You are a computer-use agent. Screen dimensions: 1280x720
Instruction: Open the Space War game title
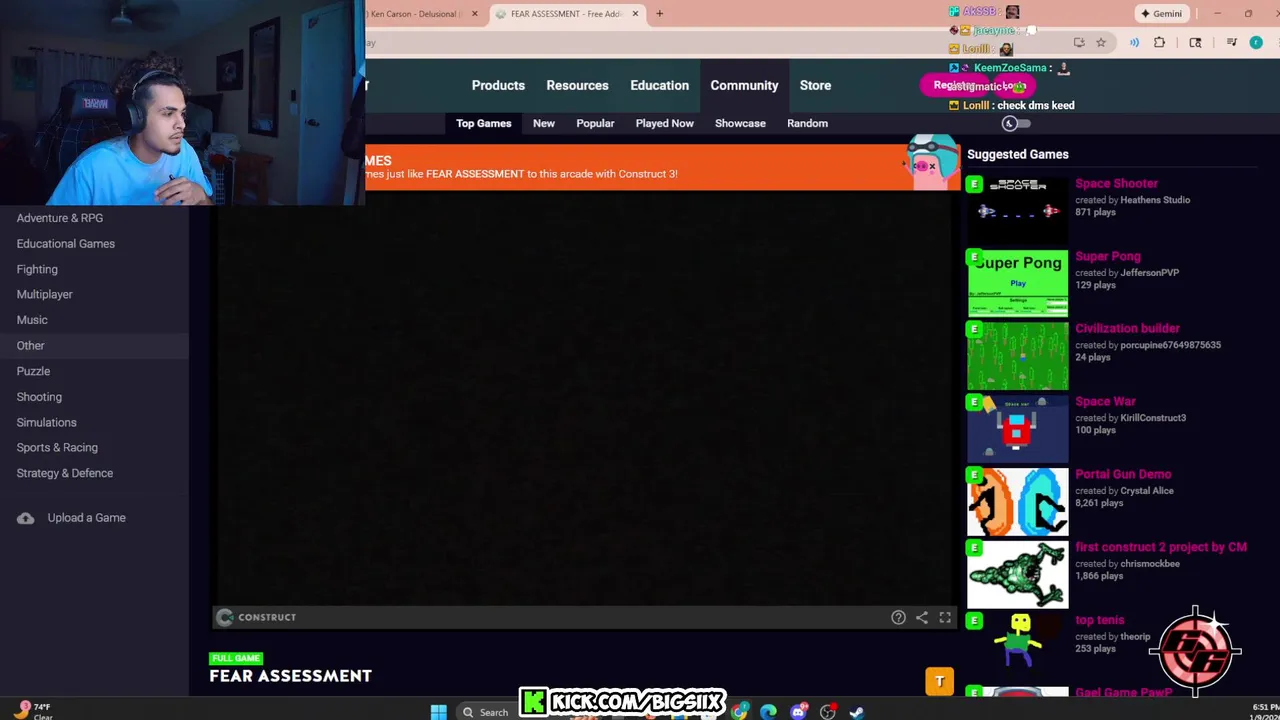(x=1106, y=402)
